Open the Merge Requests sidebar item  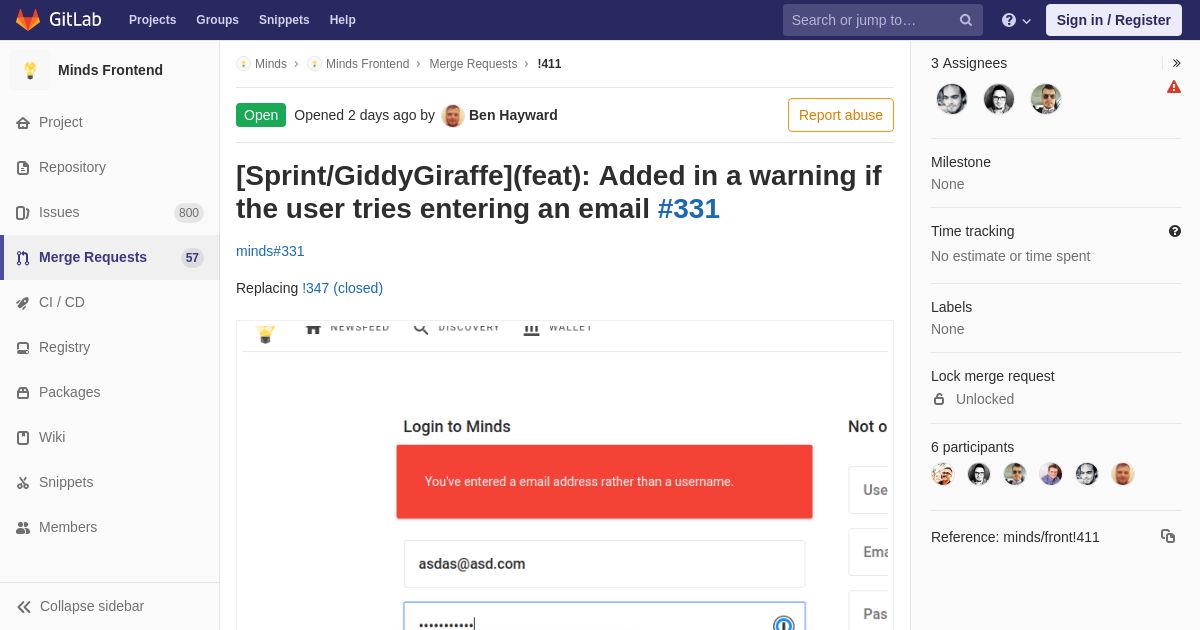(x=110, y=257)
